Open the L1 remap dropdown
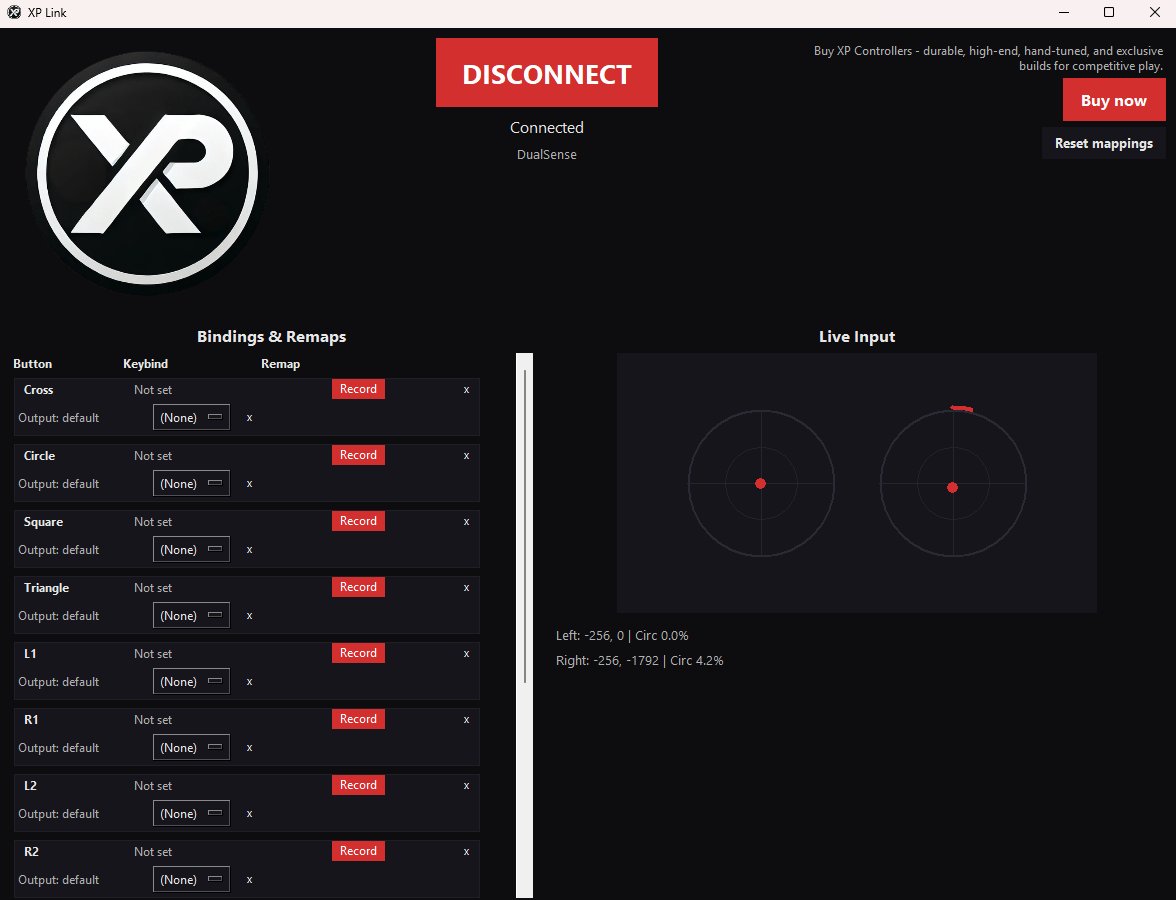 [x=191, y=682]
